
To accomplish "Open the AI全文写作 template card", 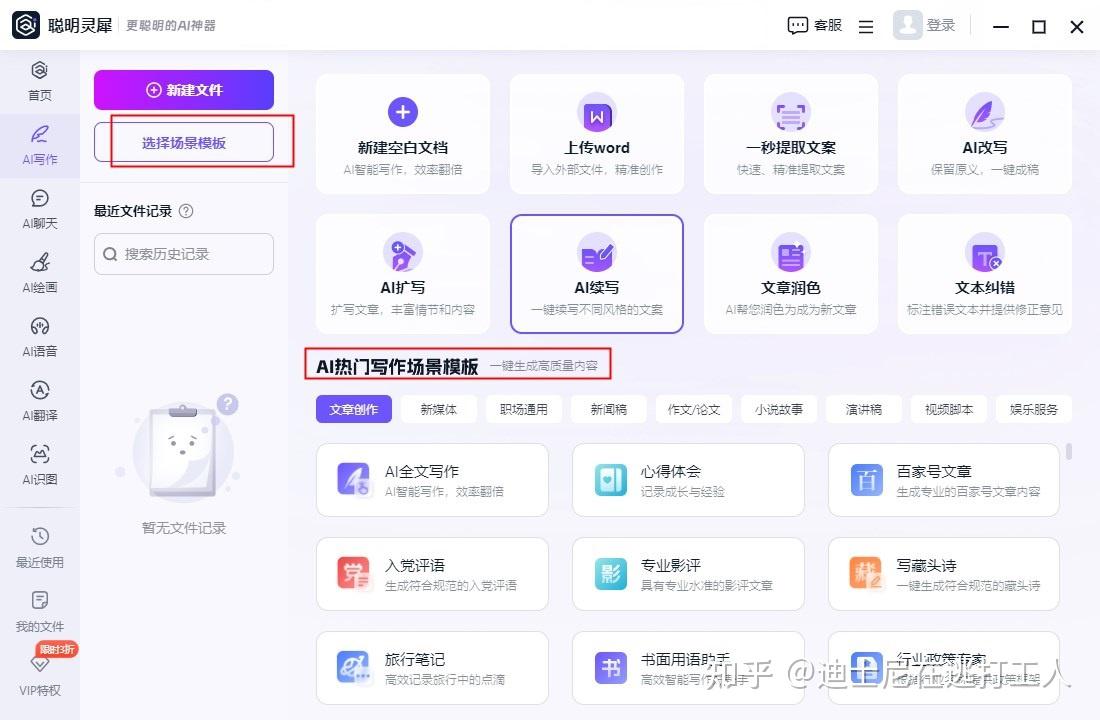I will 432,480.
